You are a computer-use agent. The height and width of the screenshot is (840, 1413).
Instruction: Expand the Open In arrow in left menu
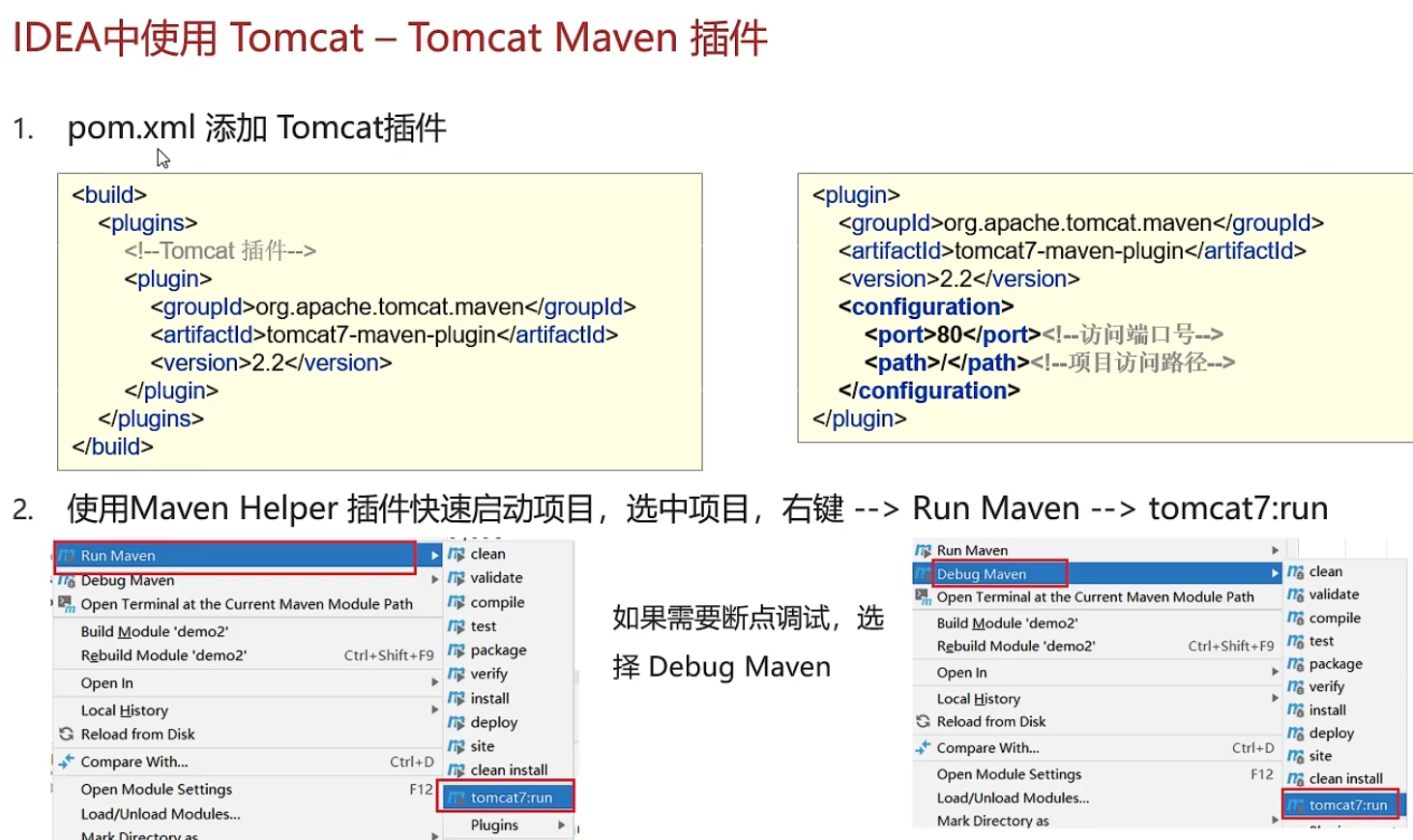pos(435,682)
